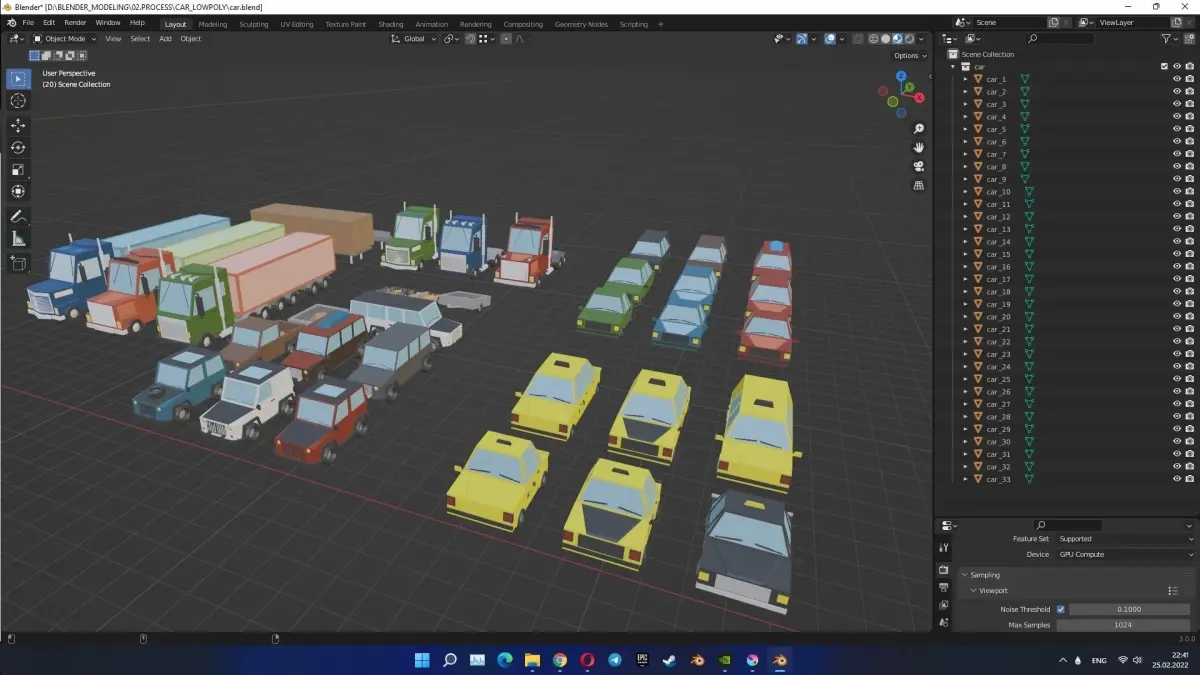The width and height of the screenshot is (1200, 675).
Task: Switch to wireframe viewport shading
Action: point(873,39)
